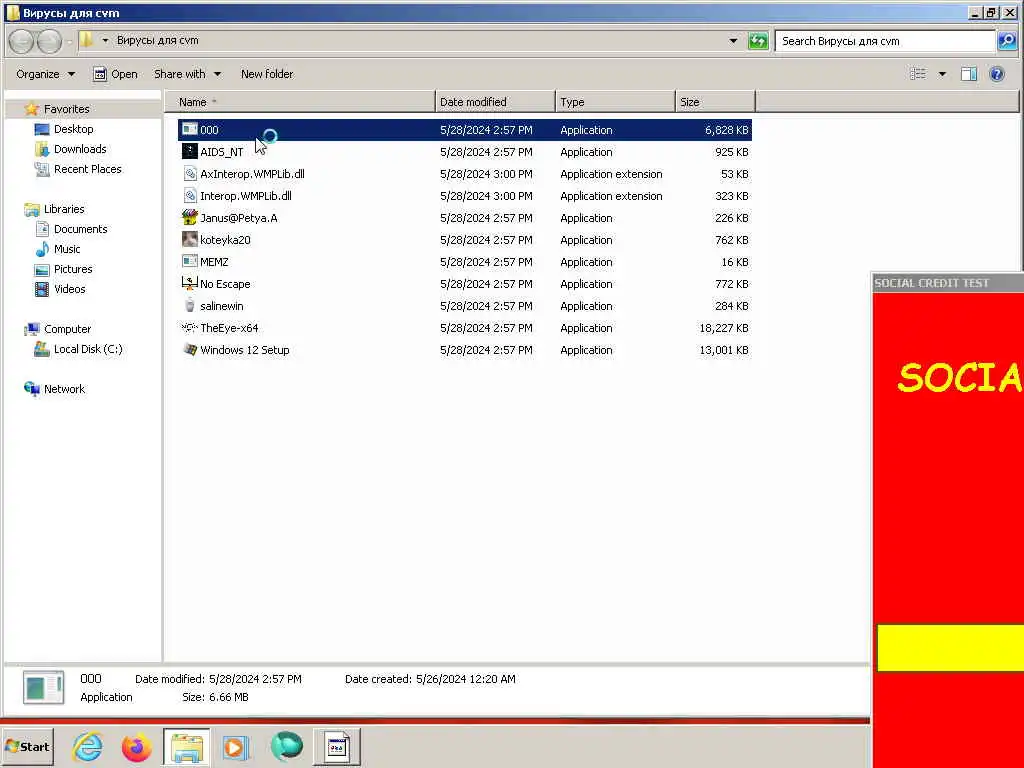
Task: Select Libraries in the navigation pane
Action: click(x=63, y=209)
